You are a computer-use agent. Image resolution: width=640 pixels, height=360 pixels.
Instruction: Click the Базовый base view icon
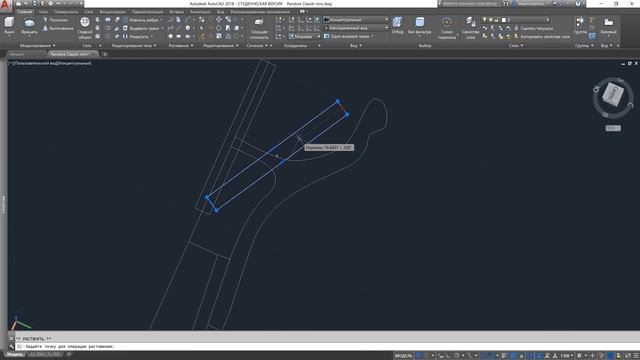[x=608, y=22]
